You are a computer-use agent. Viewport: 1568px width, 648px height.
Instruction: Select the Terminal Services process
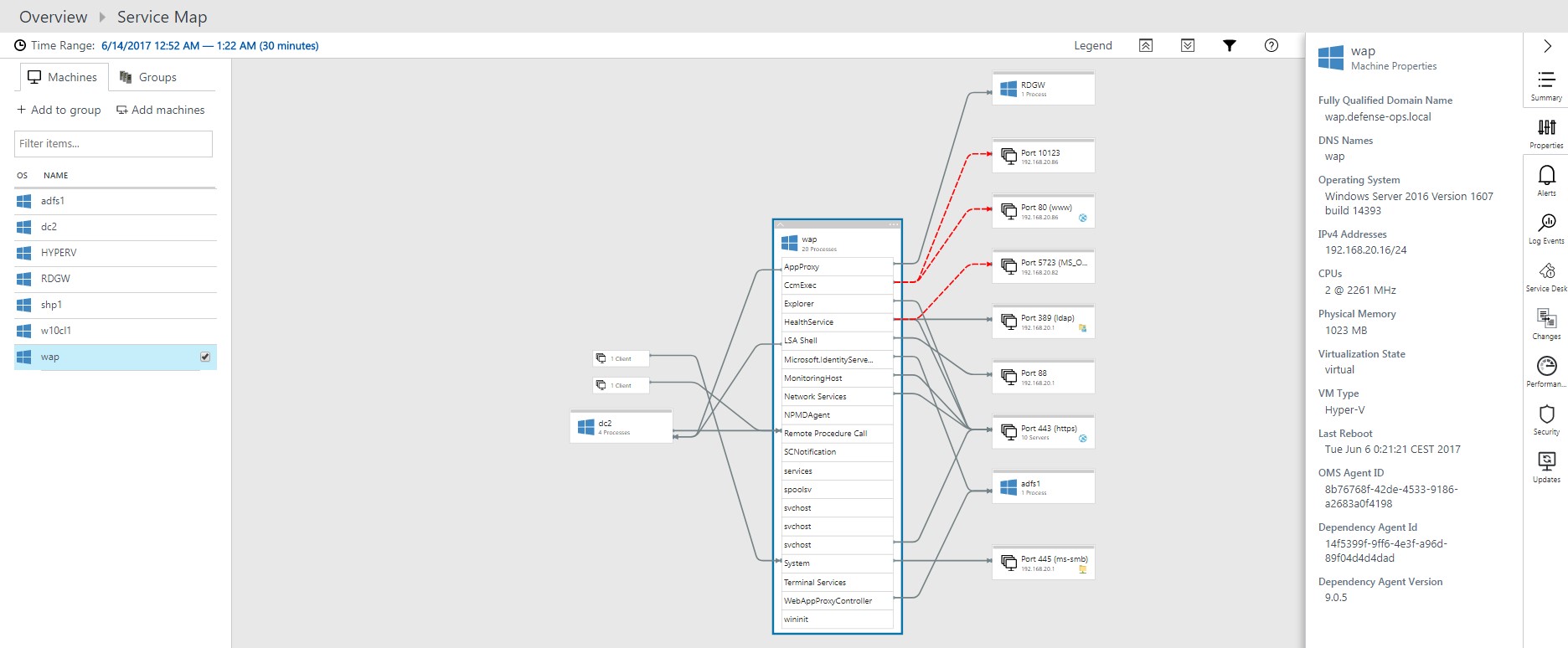coord(837,583)
